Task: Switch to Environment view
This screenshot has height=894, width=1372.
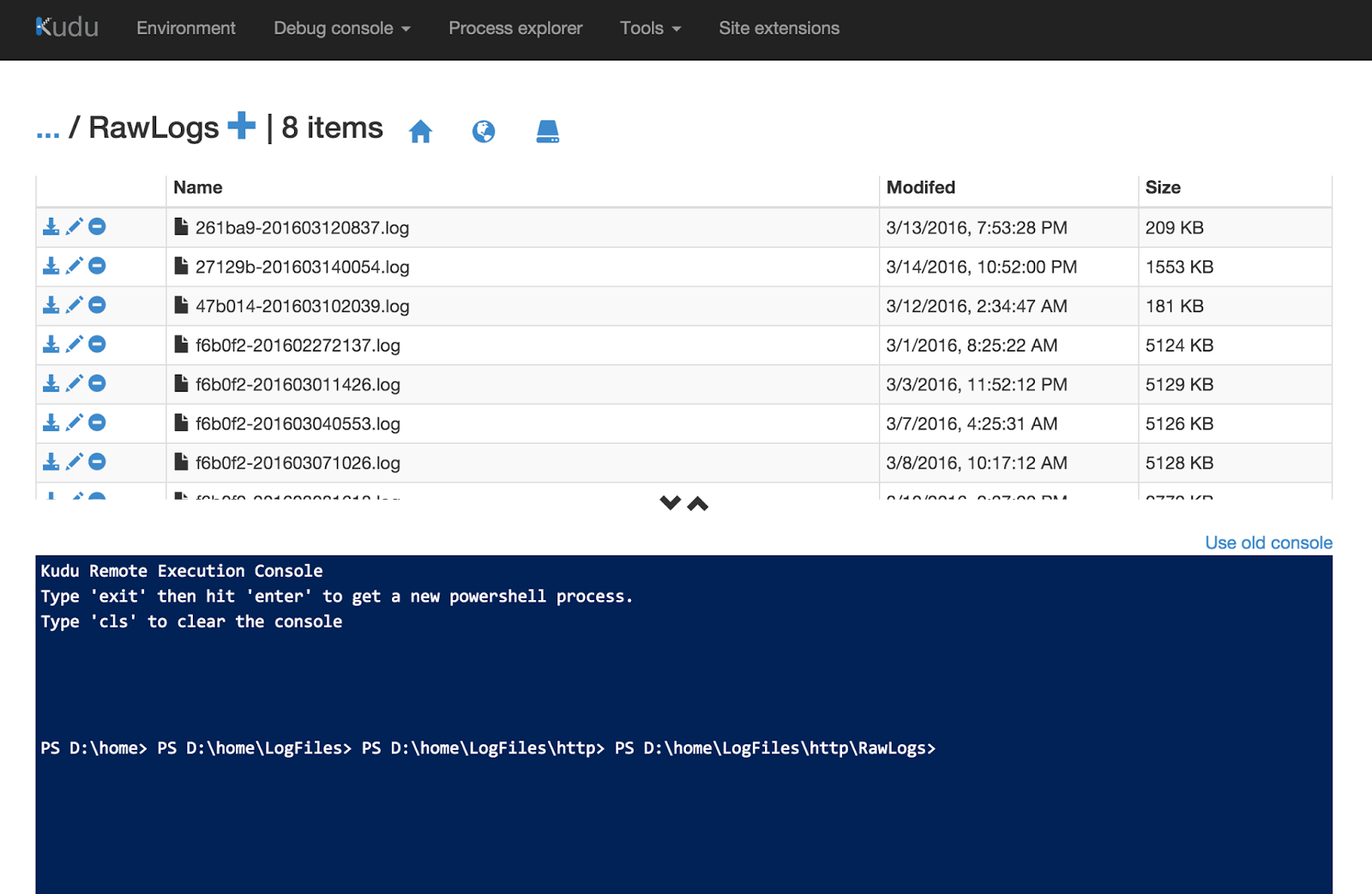Action: click(185, 28)
